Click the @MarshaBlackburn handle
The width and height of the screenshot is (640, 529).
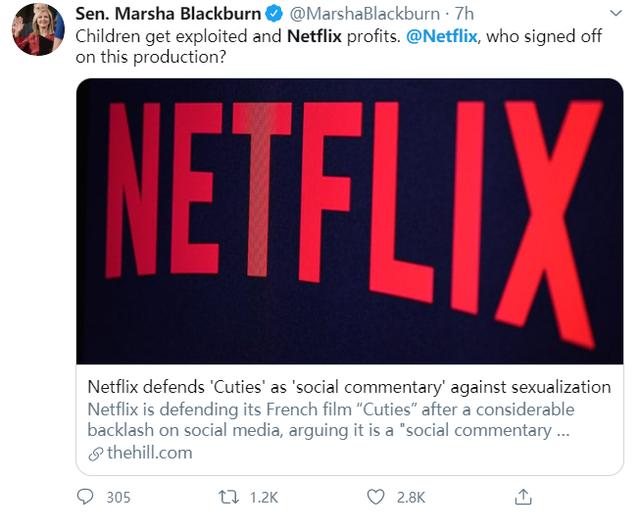pyautogui.click(x=364, y=14)
